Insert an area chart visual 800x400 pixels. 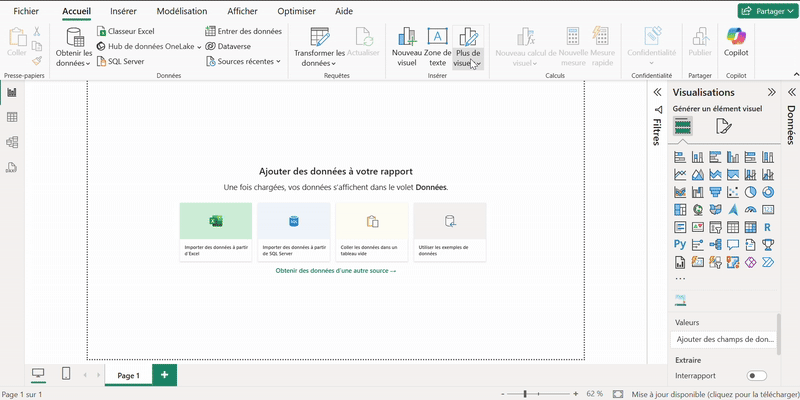coord(697,174)
